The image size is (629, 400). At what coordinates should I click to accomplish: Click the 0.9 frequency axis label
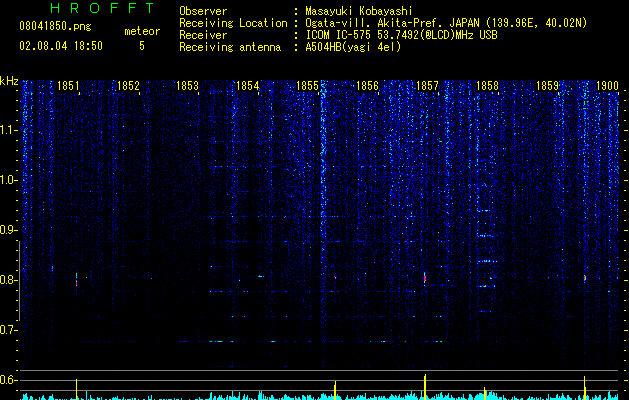(8, 230)
